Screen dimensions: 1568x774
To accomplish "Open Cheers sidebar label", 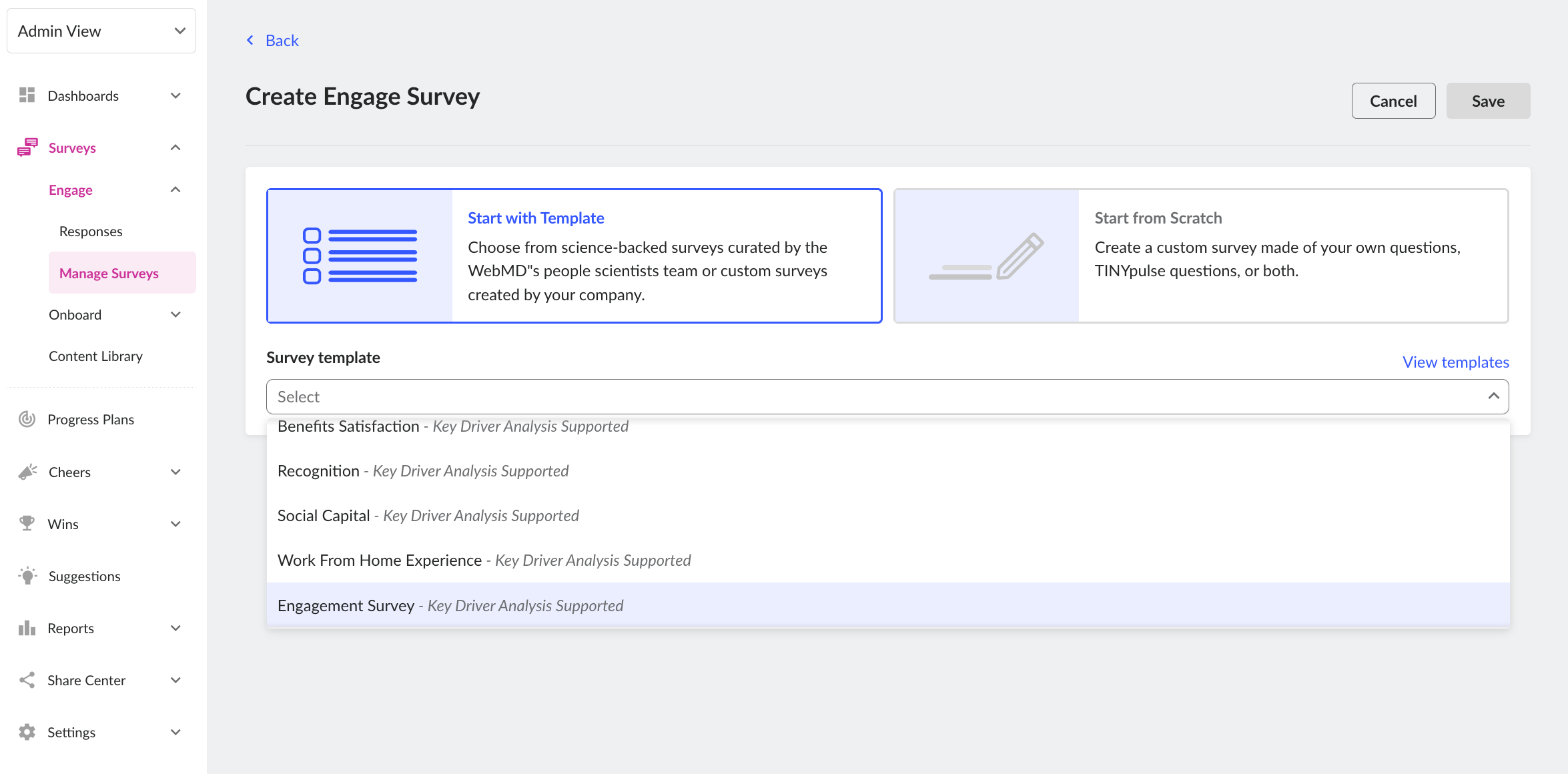I will pos(69,472).
